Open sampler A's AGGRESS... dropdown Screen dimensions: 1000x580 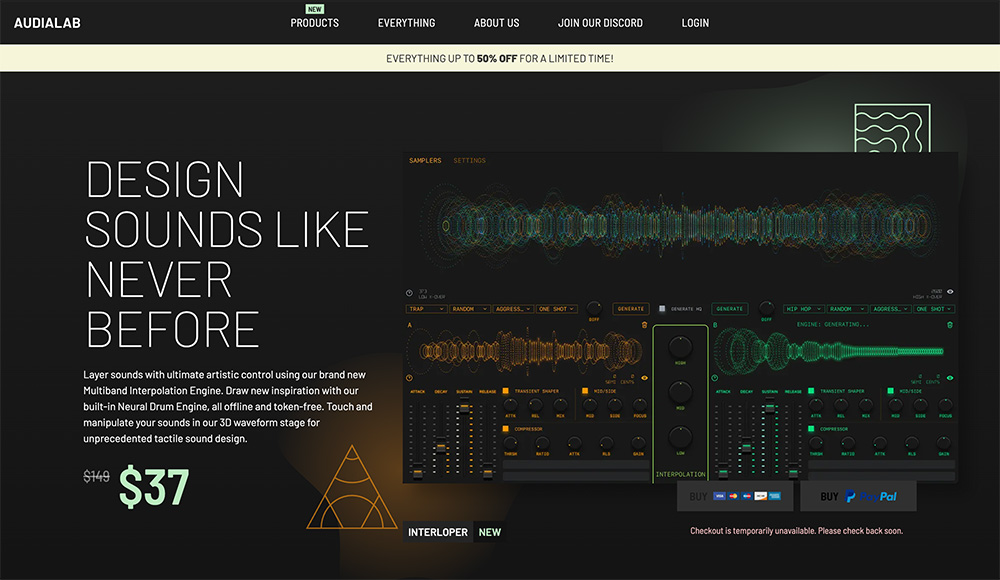click(x=513, y=309)
